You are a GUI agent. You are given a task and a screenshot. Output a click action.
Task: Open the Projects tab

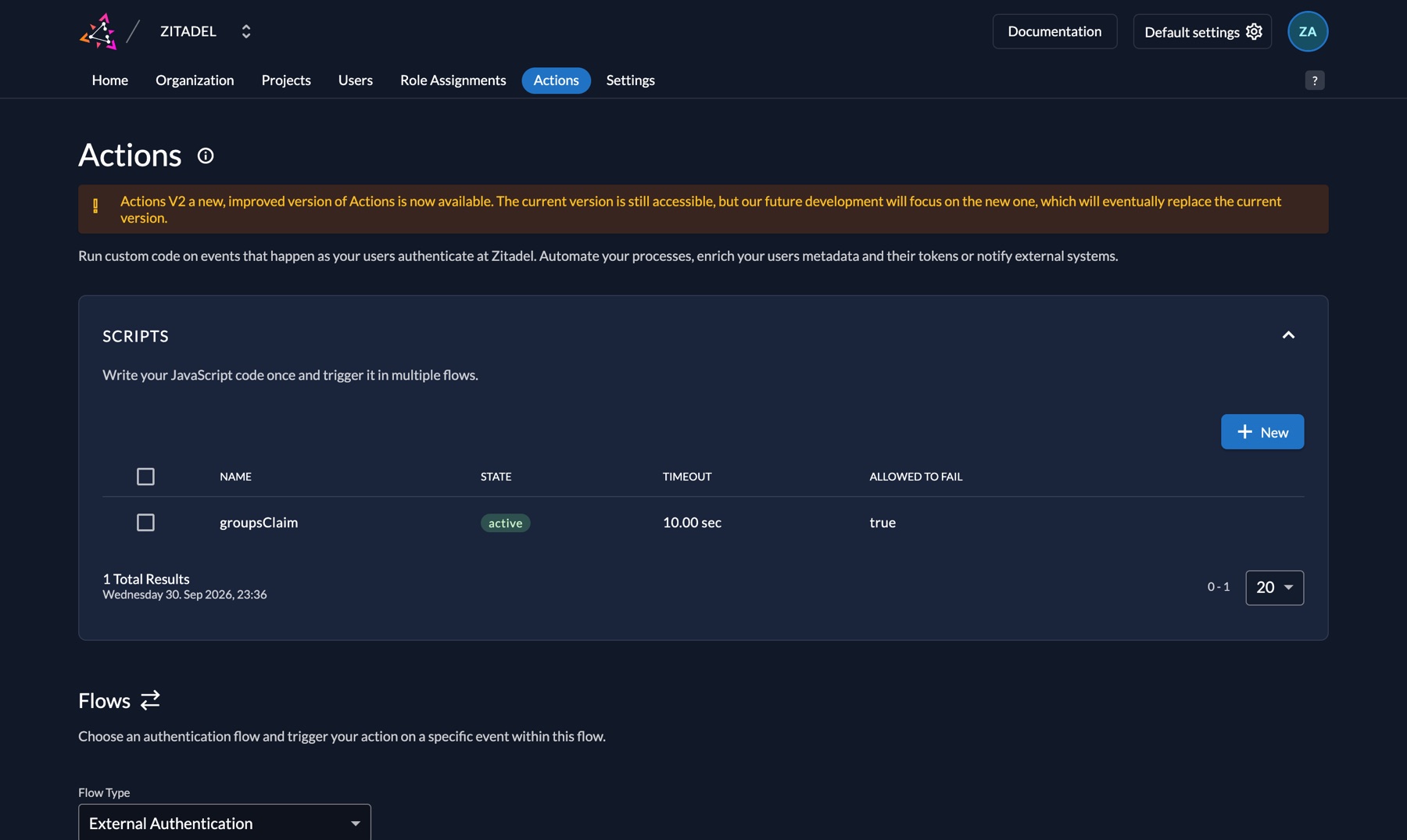coord(286,80)
